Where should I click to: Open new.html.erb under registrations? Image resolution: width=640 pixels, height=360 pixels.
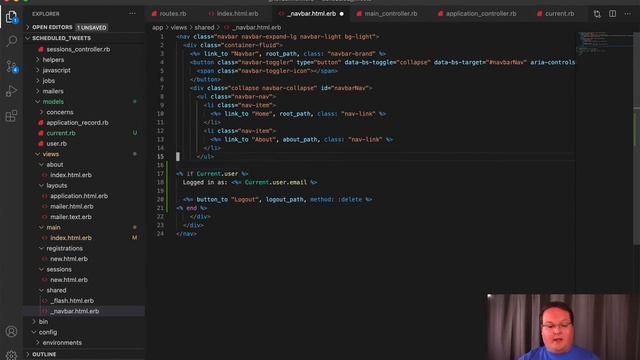tap(69, 259)
